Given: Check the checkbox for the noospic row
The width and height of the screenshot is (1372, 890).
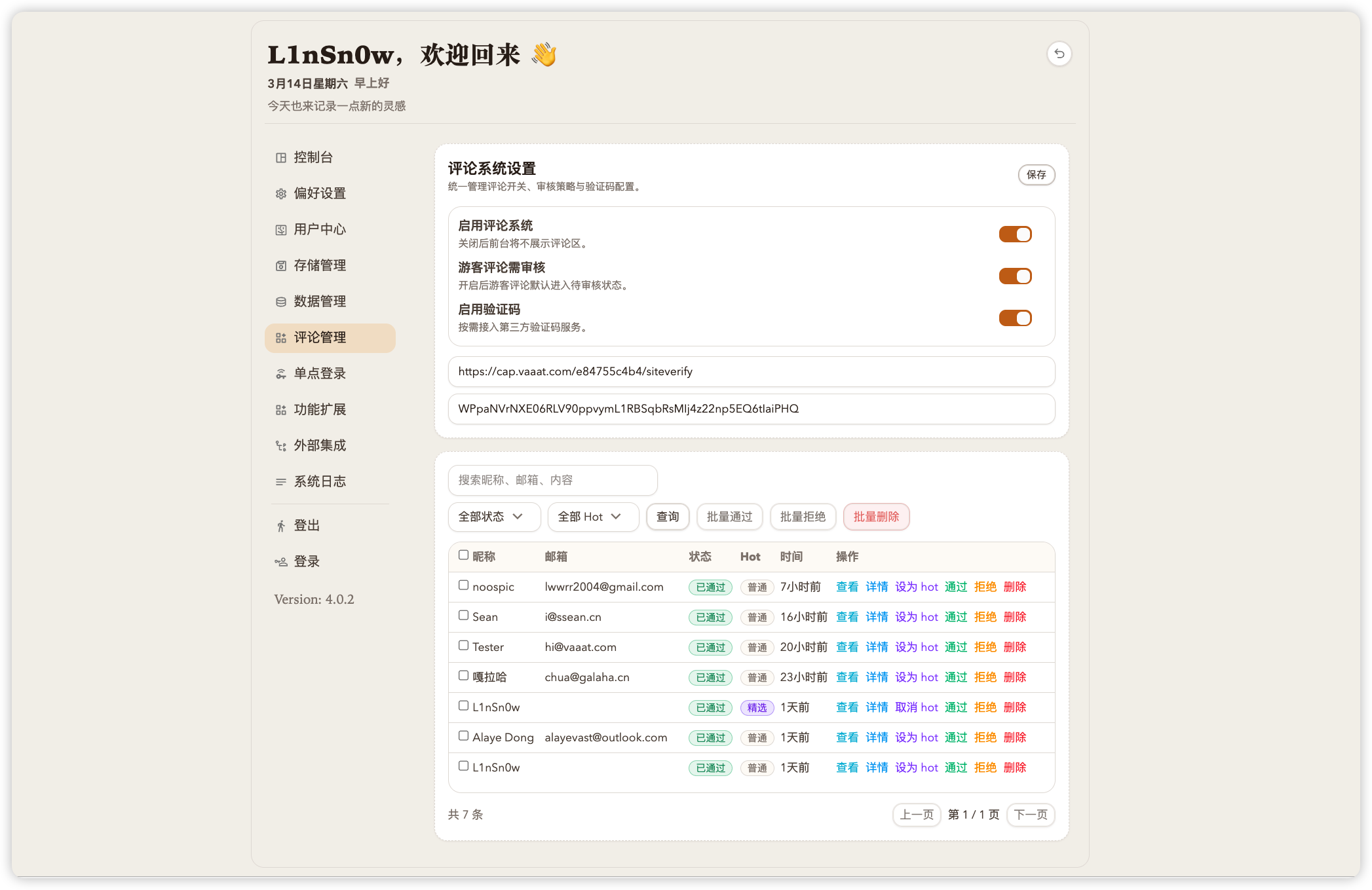Looking at the screenshot, I should pos(463,585).
